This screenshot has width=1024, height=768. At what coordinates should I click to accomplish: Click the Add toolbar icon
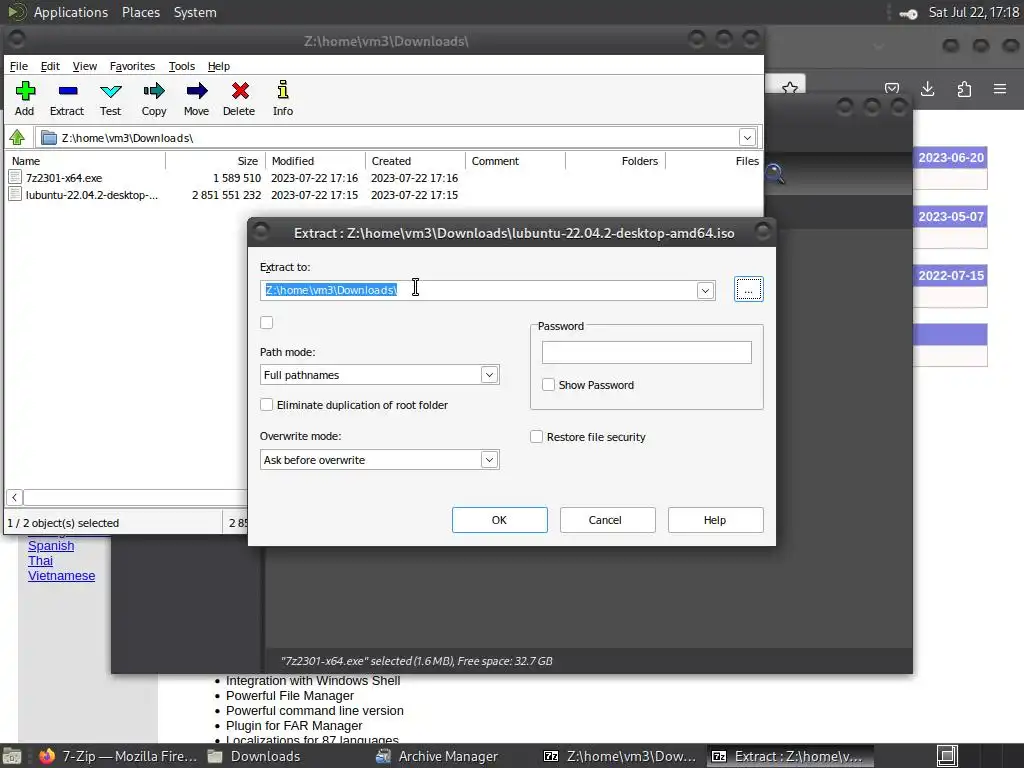(25, 91)
